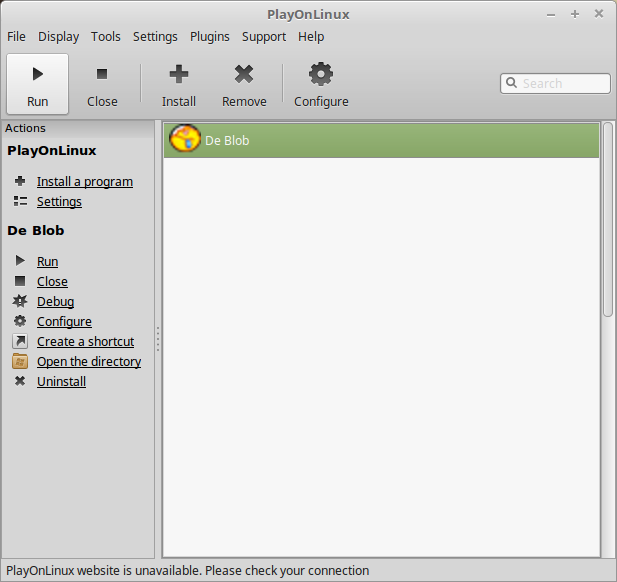The width and height of the screenshot is (617, 582).
Task: Click the De Blob game icon
Action: point(185,139)
